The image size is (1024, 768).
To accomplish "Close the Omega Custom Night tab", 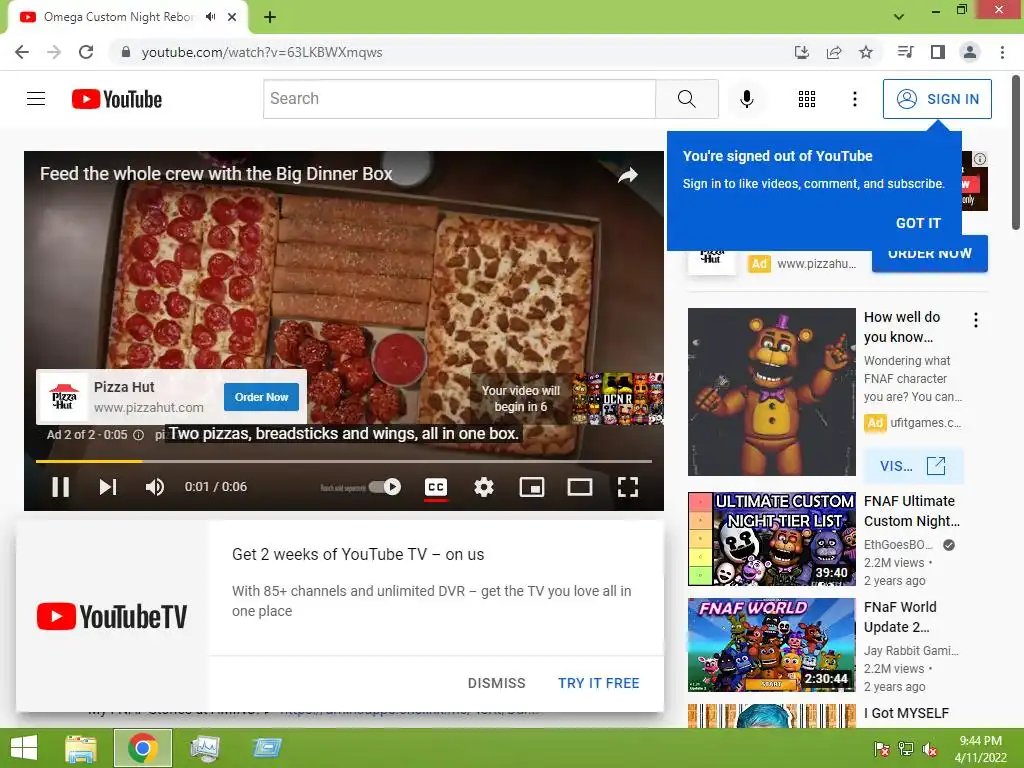I will [x=232, y=17].
